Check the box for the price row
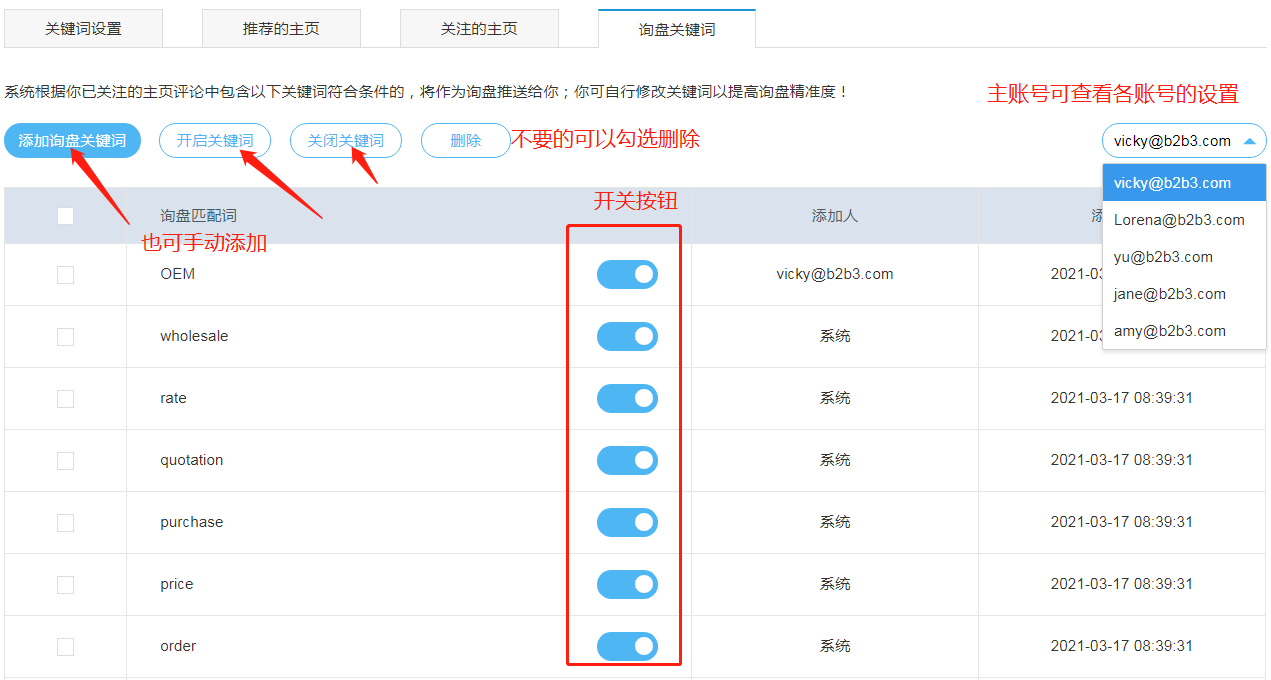 click(65, 584)
